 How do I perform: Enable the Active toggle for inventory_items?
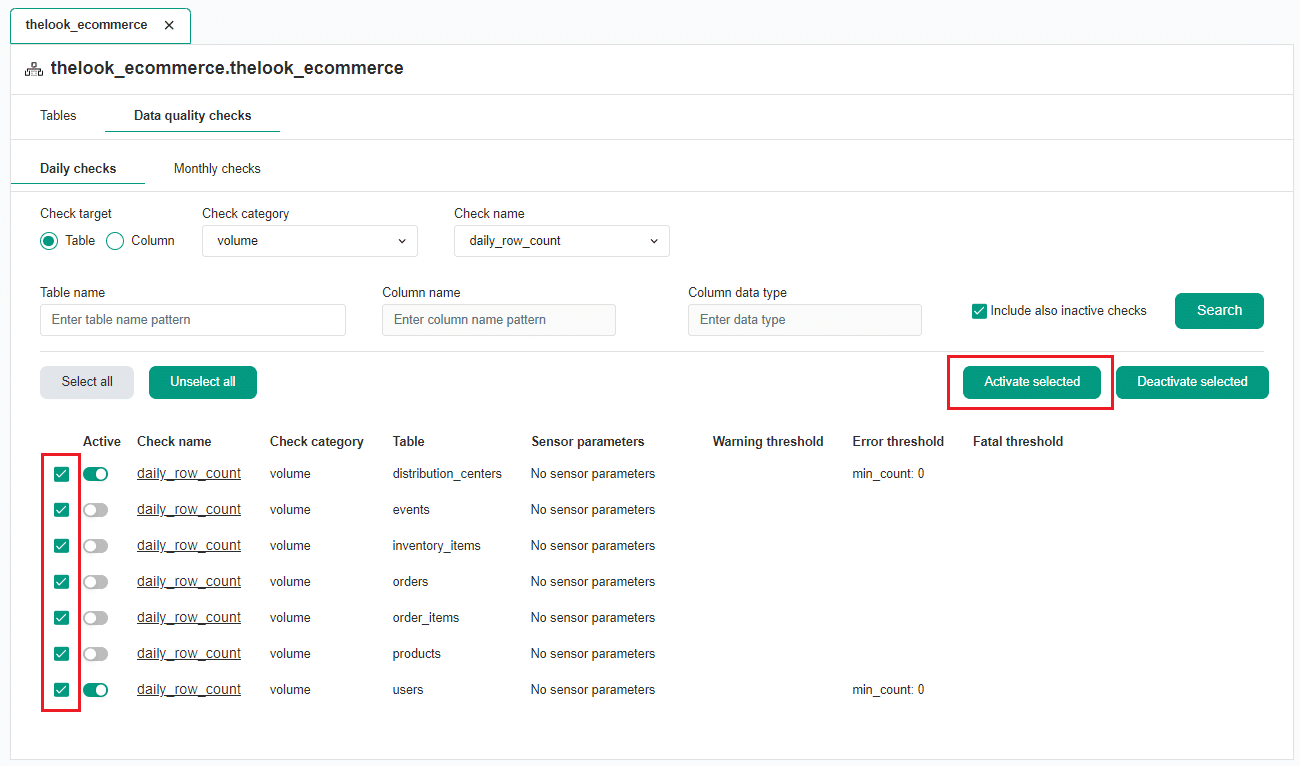tap(95, 546)
